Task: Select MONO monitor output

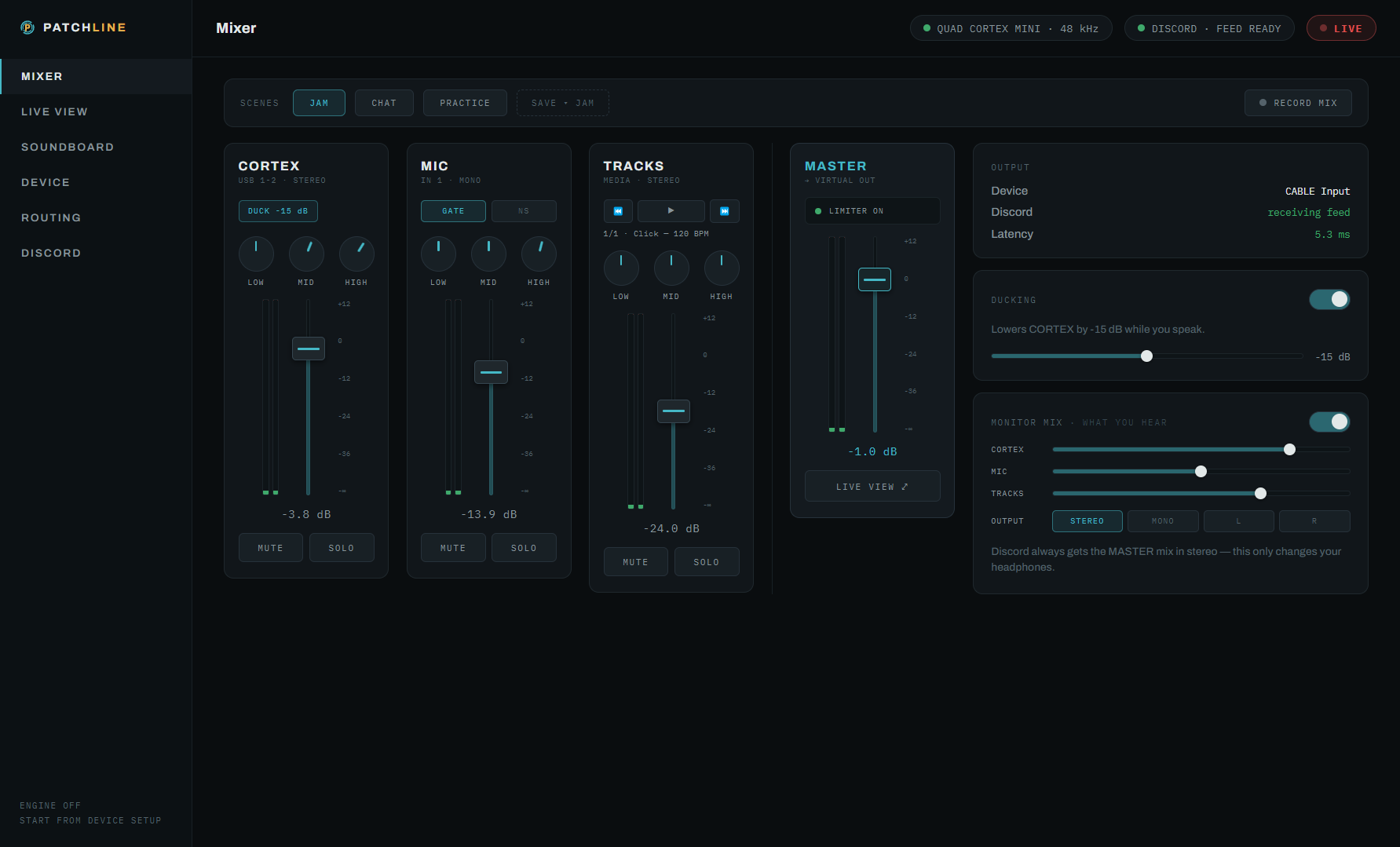Action: [1163, 521]
